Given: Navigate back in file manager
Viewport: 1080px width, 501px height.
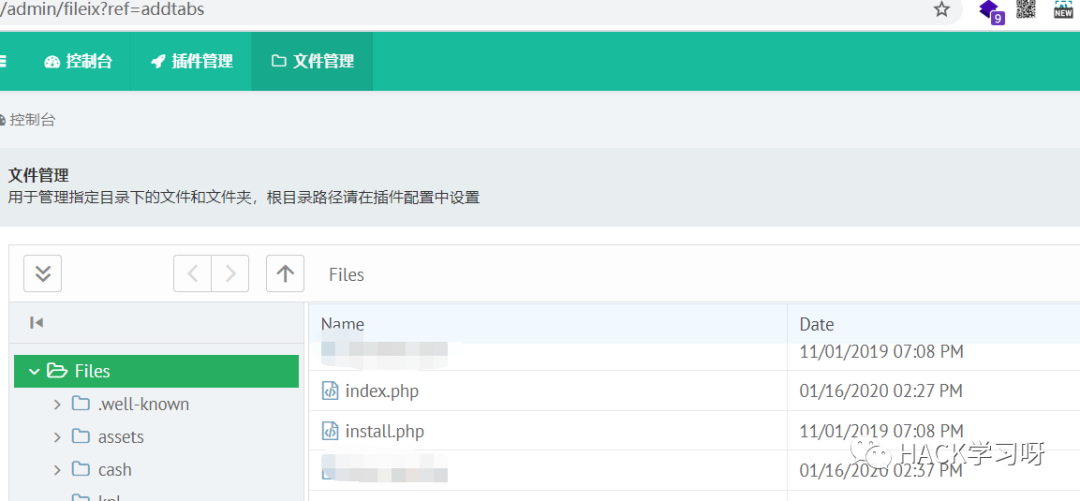Looking at the screenshot, I should (193, 273).
